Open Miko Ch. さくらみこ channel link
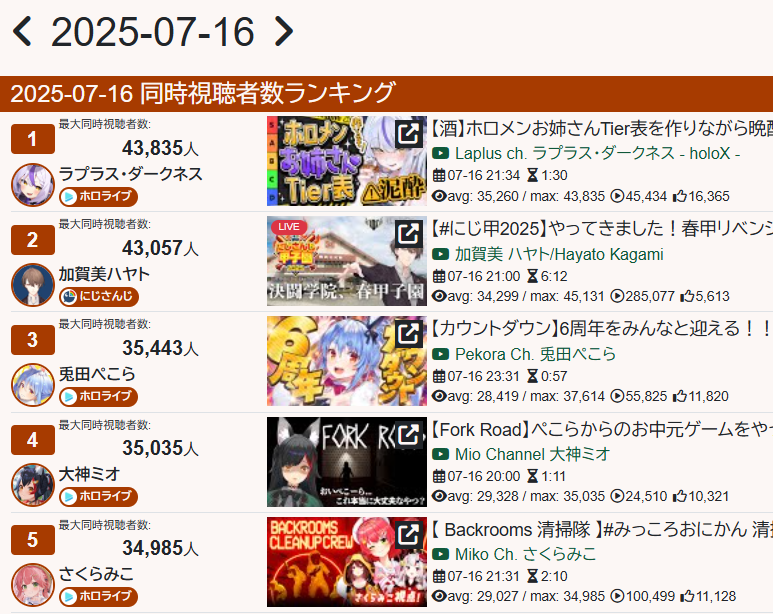This screenshot has width=773, height=614. 526,554
